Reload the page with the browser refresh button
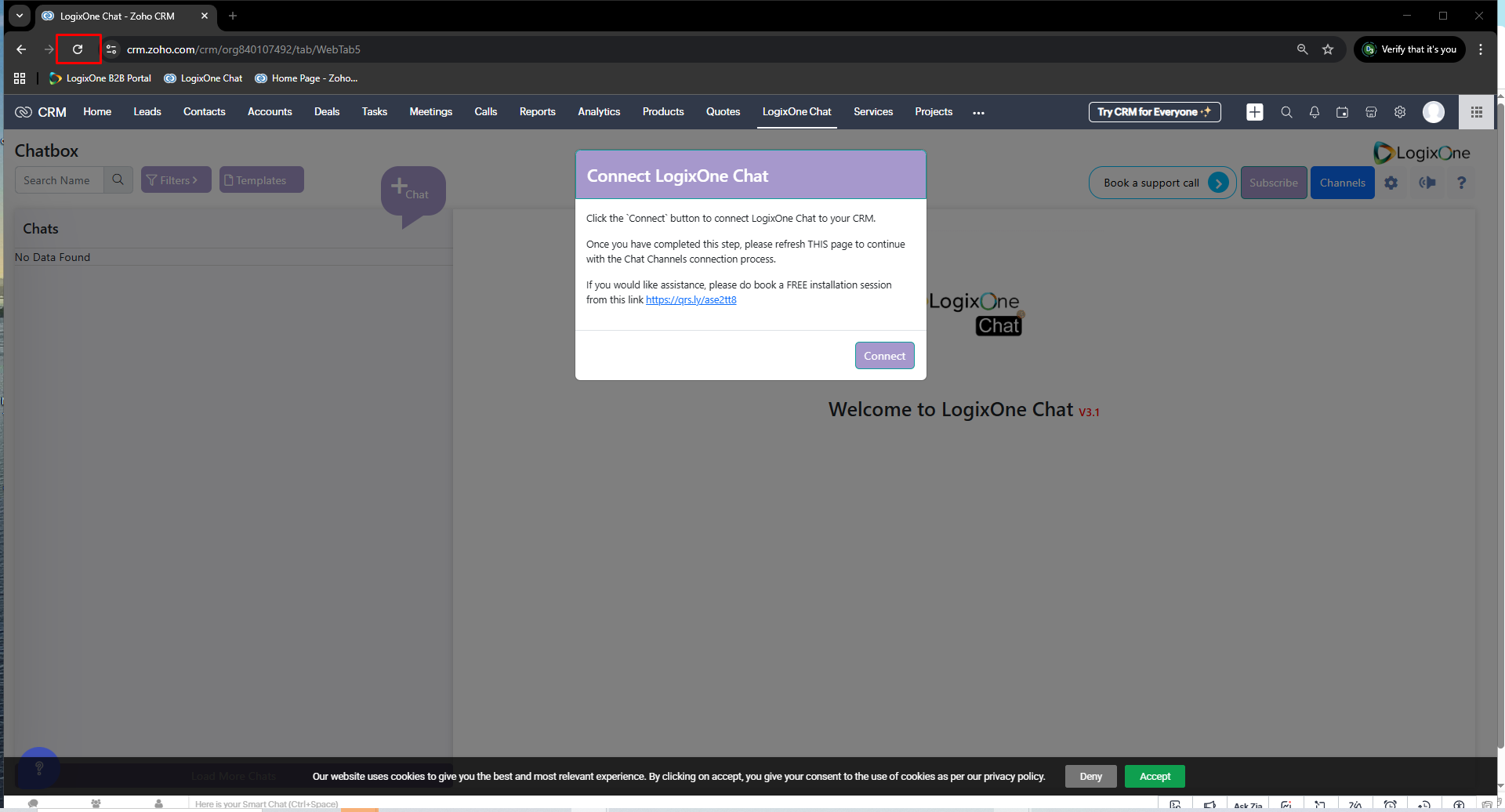The width and height of the screenshot is (1505, 812). click(x=78, y=49)
